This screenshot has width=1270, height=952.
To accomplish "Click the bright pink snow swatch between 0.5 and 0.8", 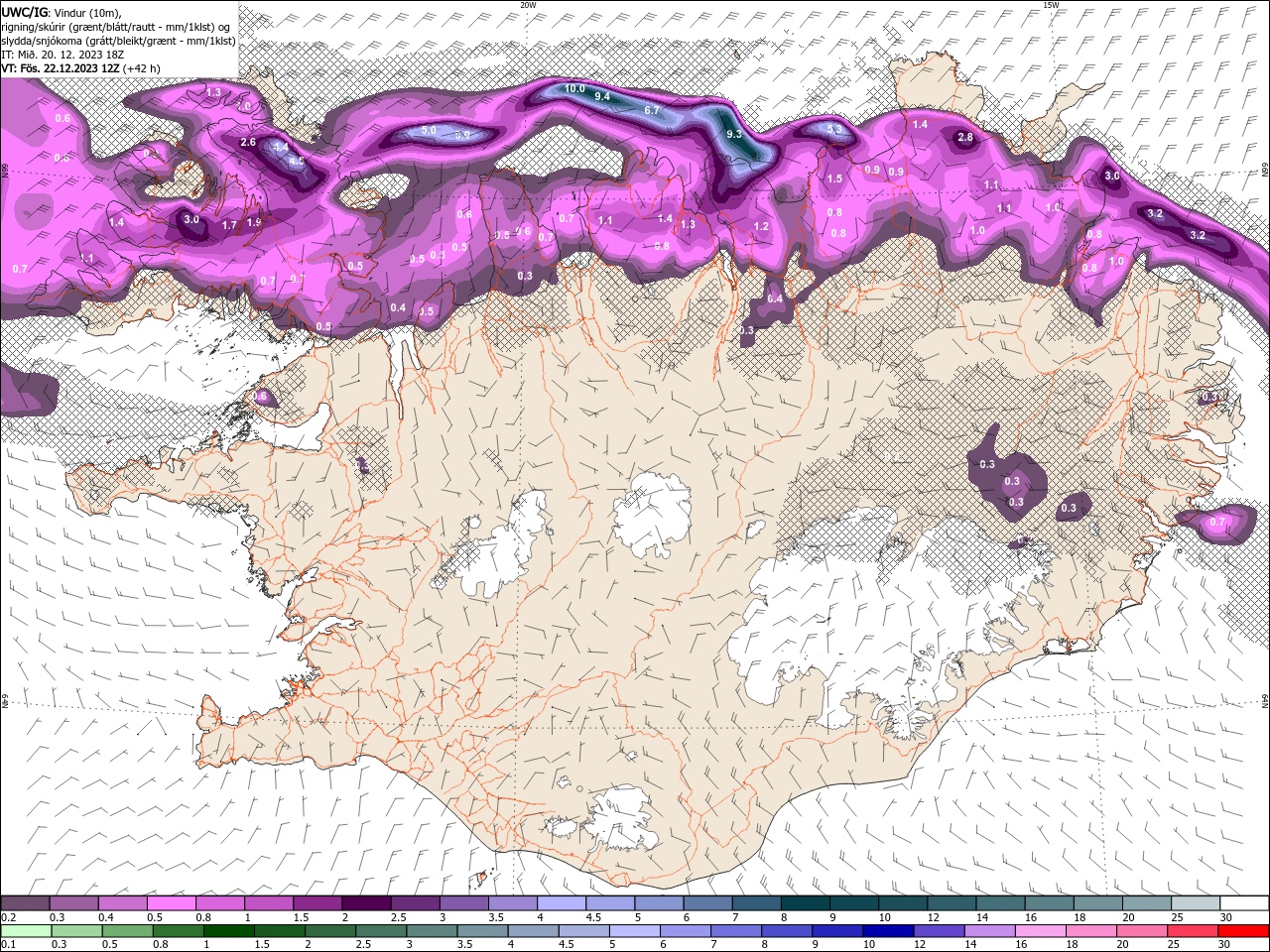I will tap(172, 903).
